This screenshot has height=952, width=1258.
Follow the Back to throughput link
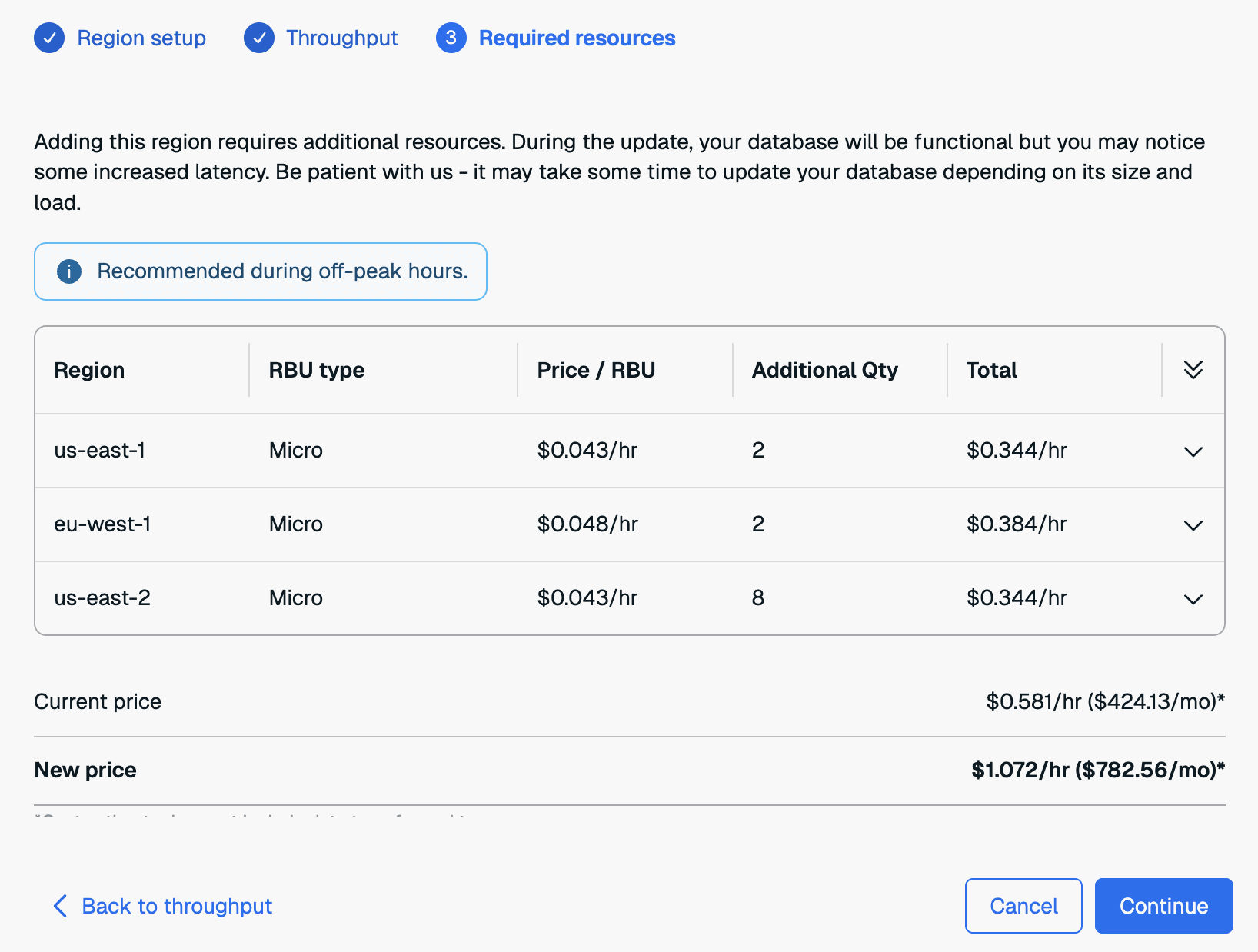point(177,906)
